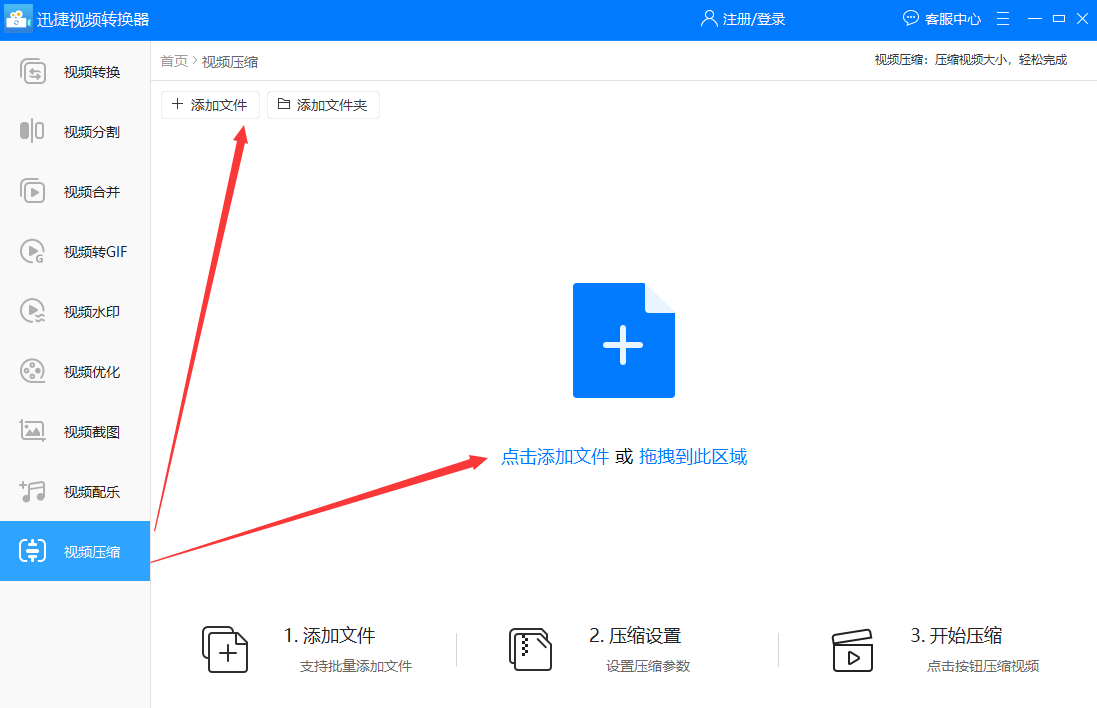Select the 视频分割 menu label
Viewport: 1097px width, 708px height.
[x=92, y=132]
